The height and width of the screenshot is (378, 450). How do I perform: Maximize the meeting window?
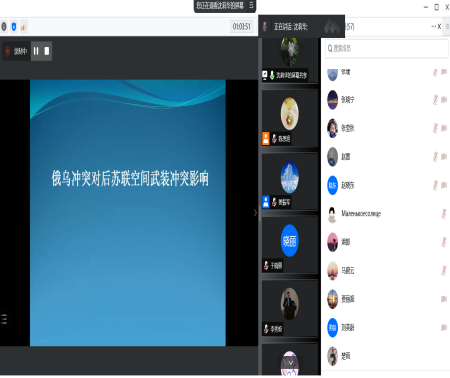click(437, 7)
